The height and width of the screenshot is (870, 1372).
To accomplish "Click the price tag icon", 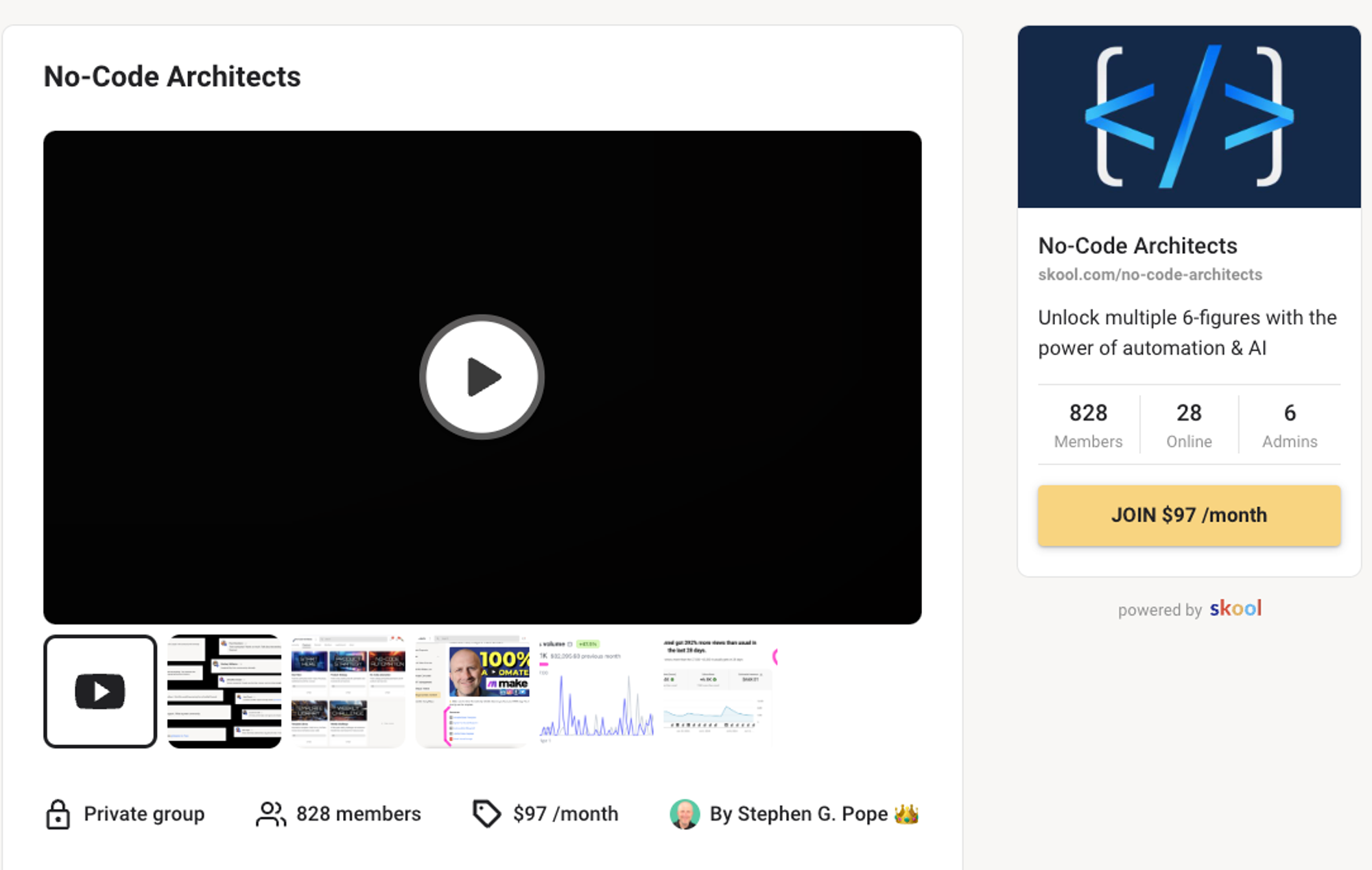I will pos(486,814).
